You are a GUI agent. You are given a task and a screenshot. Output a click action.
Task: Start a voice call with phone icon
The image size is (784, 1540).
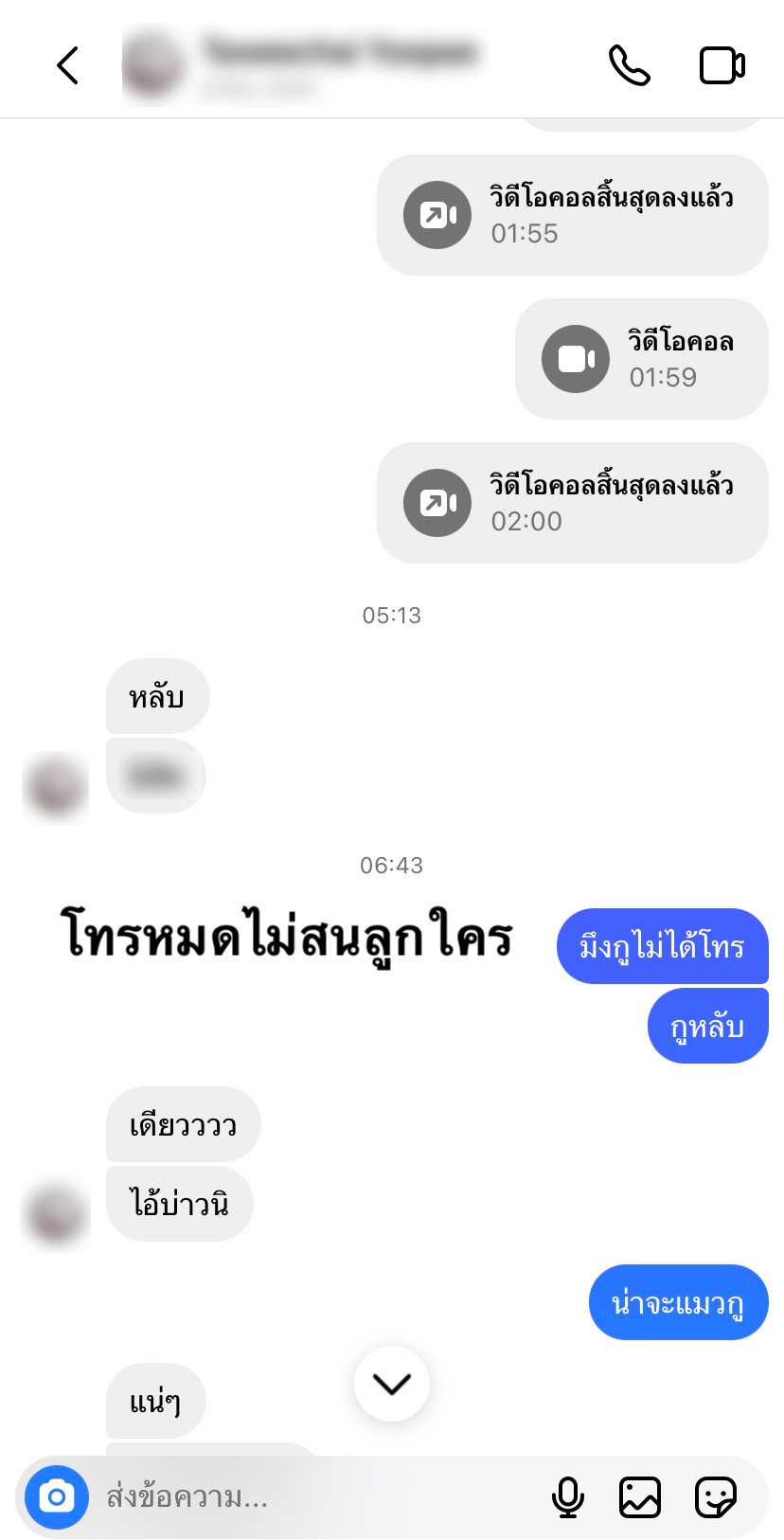pos(630,65)
